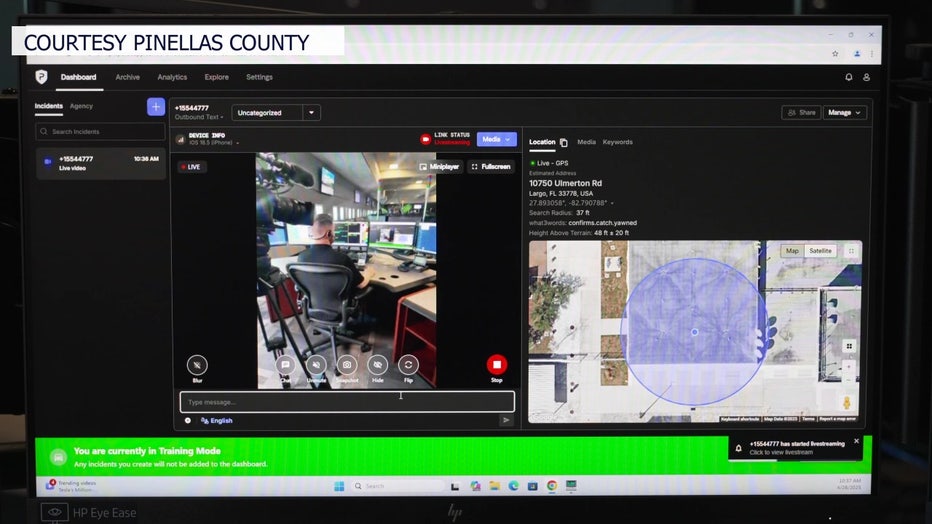
Task: Focus the Search Incidents field
Action: pyautogui.click(x=100, y=131)
